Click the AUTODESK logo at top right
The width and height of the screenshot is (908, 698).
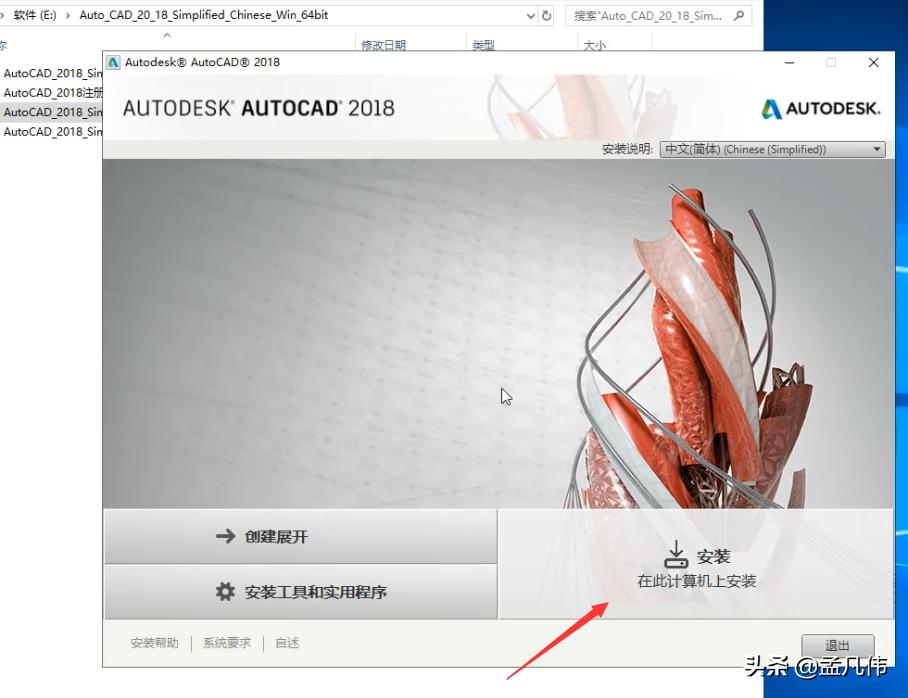pos(820,106)
